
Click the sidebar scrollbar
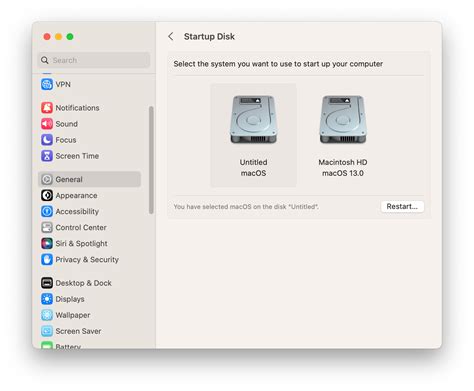151,160
